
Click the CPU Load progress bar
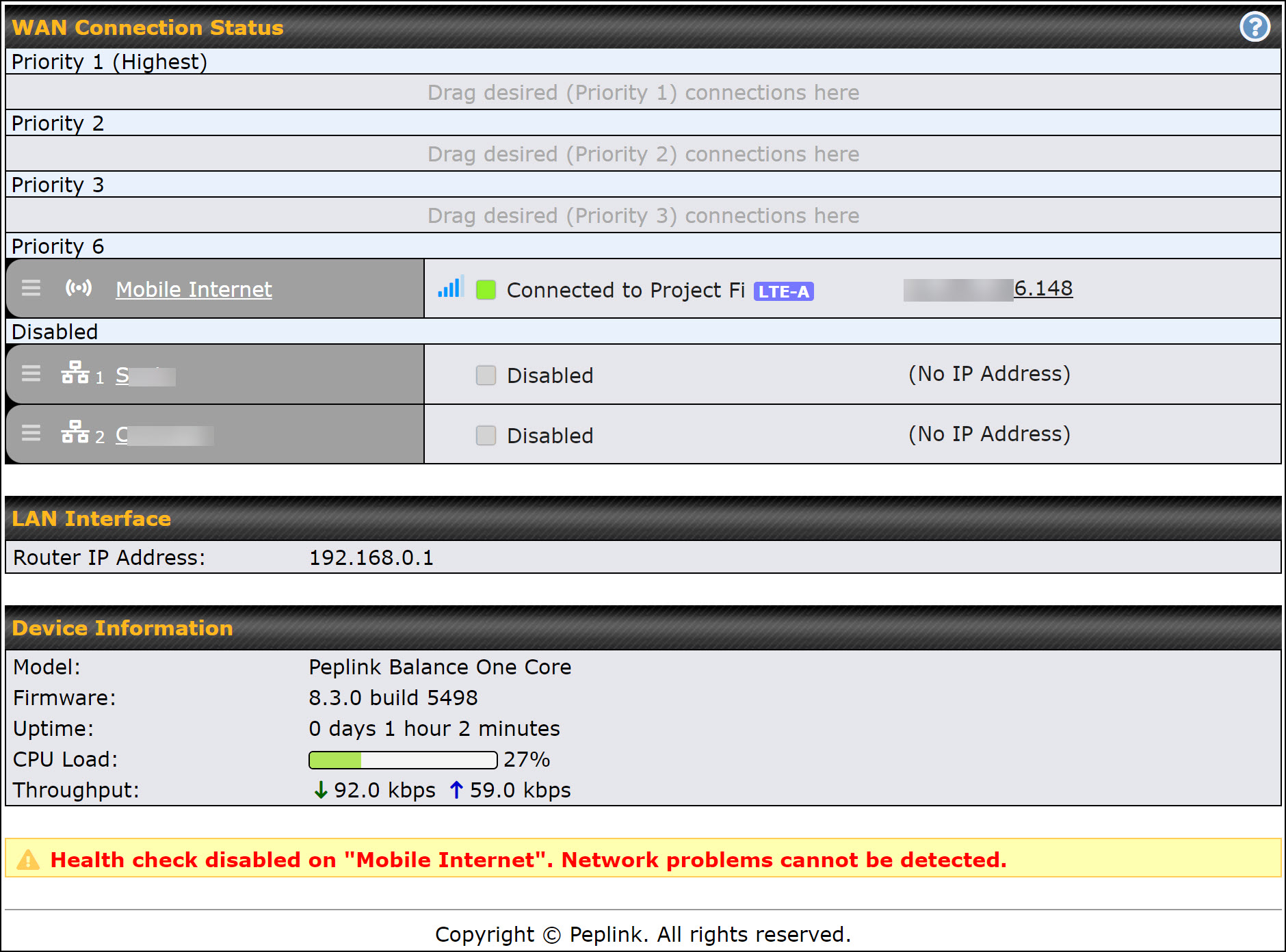[402, 760]
